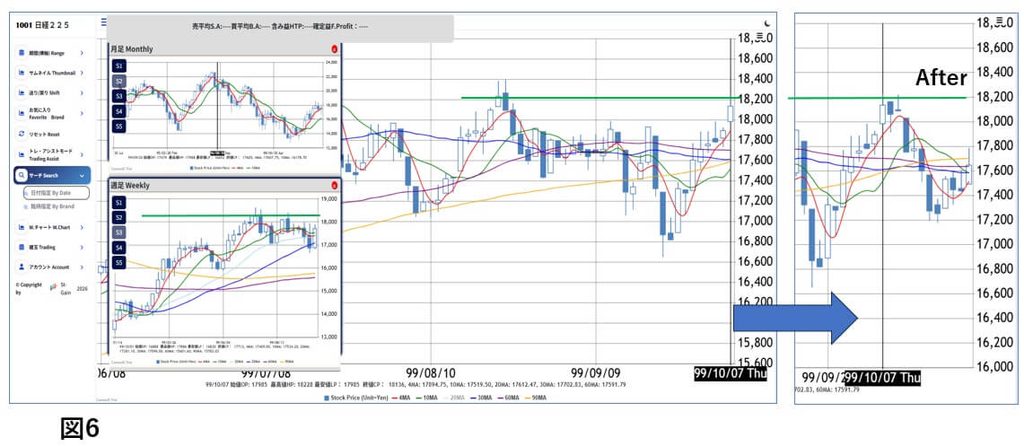This screenshot has width=1024, height=446.
Task: Select S2 in the Monthly chart panel
Action: tap(119, 82)
